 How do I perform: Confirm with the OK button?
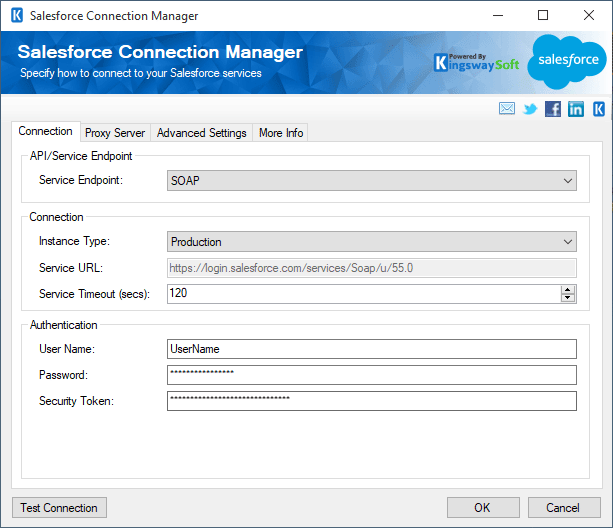click(x=483, y=508)
